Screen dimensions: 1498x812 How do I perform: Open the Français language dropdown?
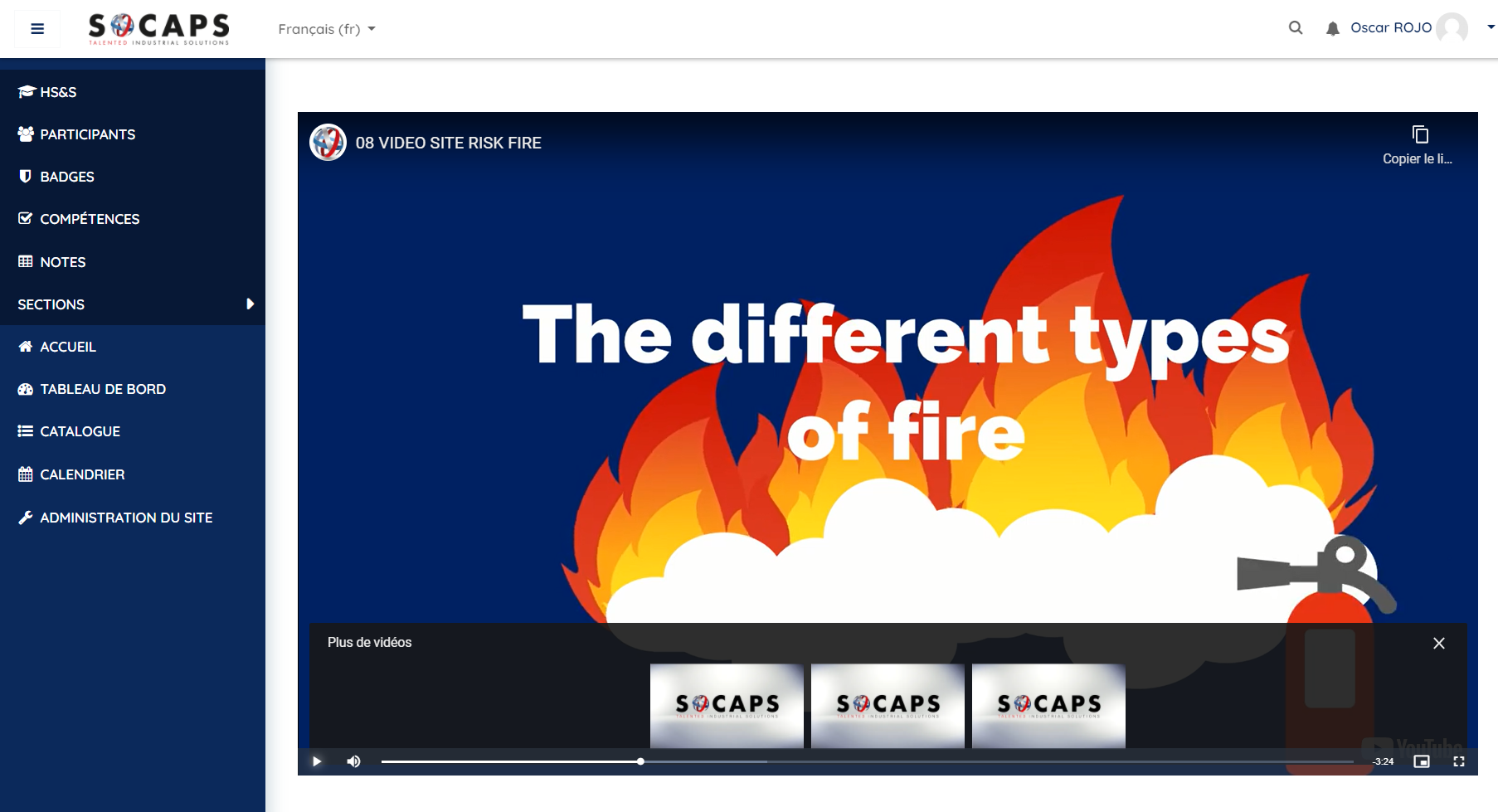point(326,29)
